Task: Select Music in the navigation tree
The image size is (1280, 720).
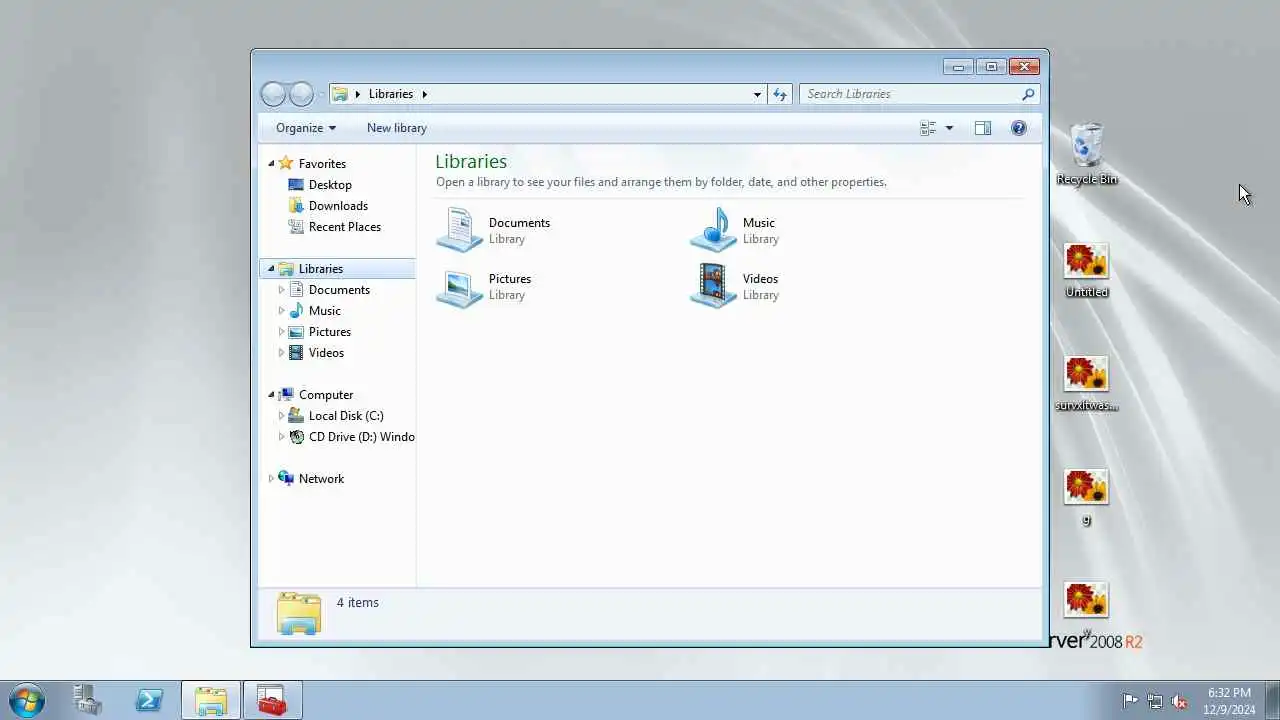Action: click(325, 311)
